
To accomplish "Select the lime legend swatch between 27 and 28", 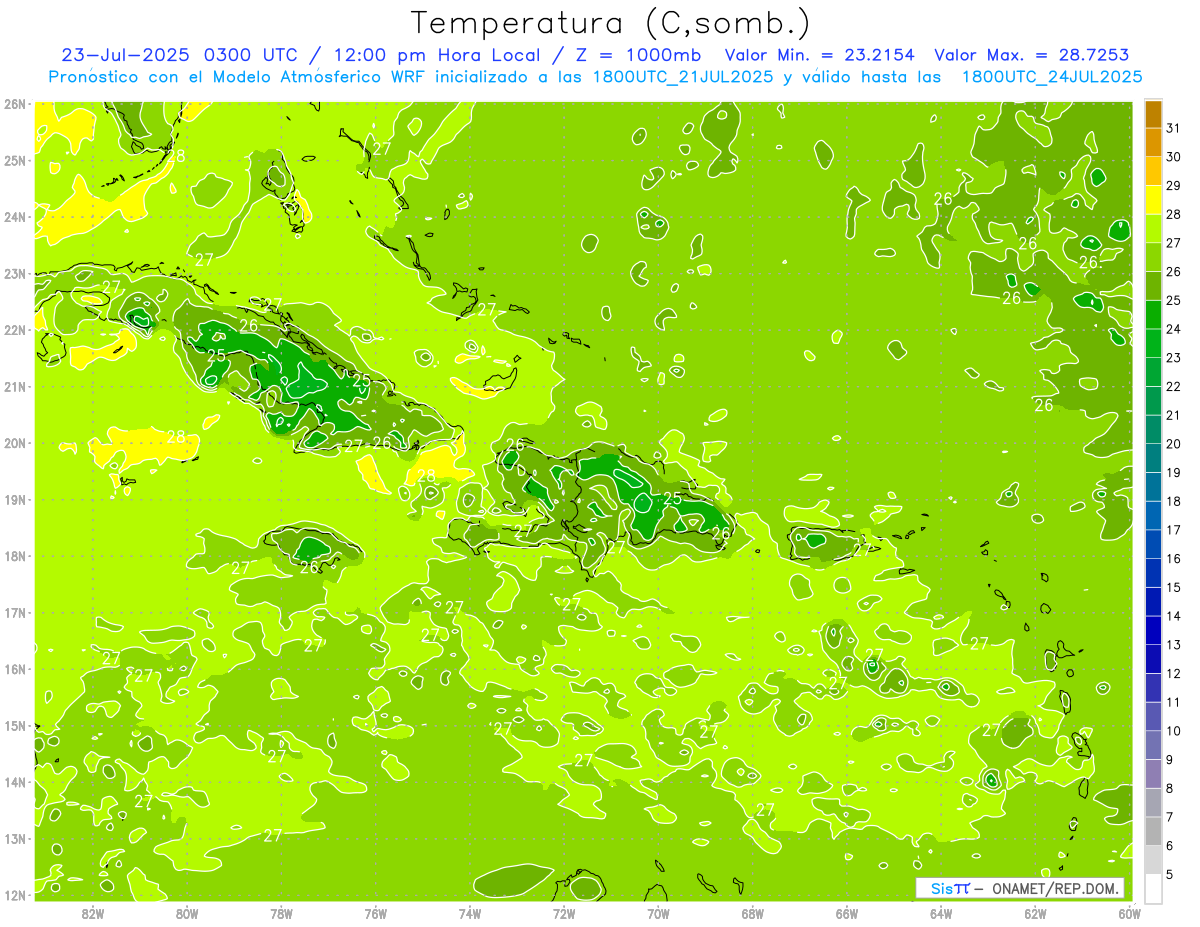I will point(1153,229).
